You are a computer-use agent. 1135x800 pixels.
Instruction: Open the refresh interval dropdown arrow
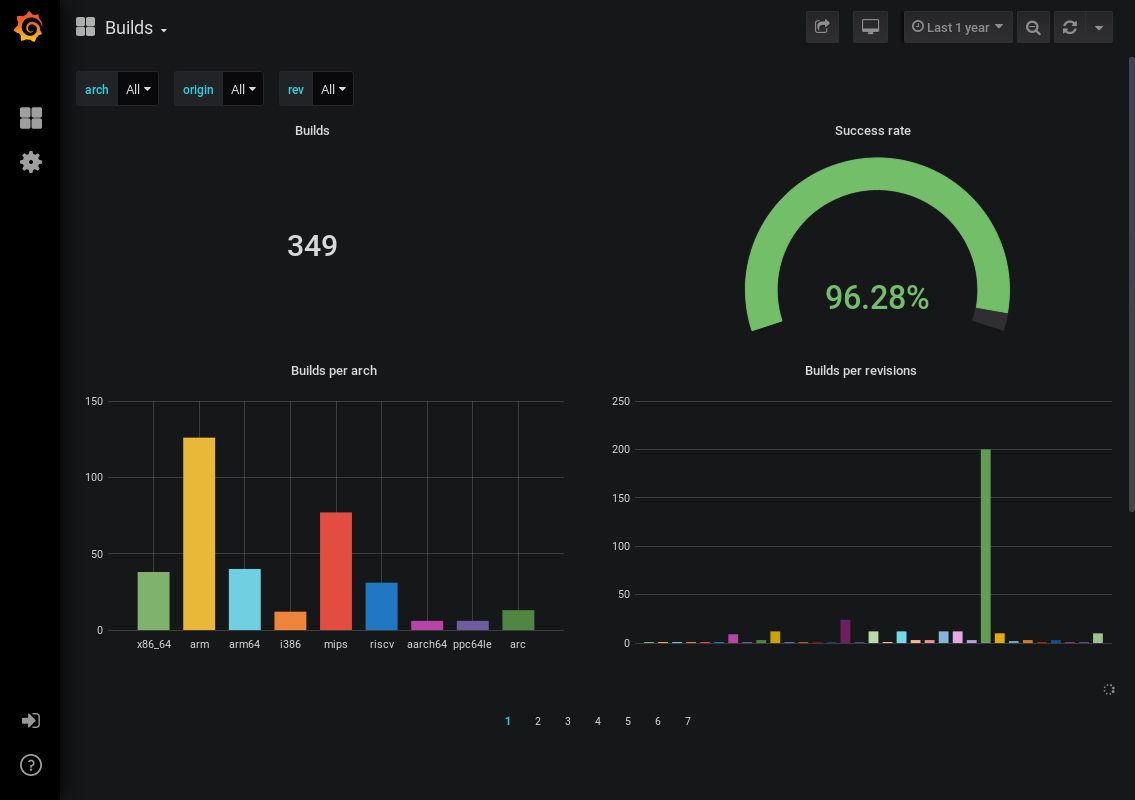coord(1099,28)
